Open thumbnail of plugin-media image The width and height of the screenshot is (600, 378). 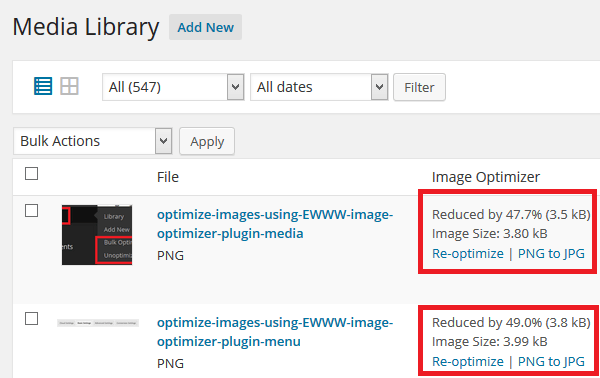(x=97, y=235)
